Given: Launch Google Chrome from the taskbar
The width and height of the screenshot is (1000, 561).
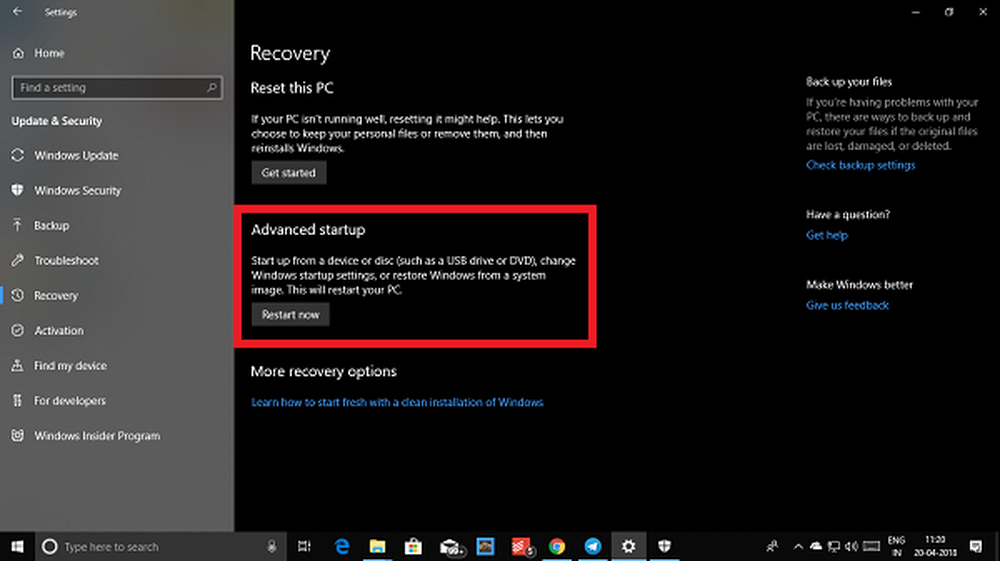Looking at the screenshot, I should [x=557, y=547].
